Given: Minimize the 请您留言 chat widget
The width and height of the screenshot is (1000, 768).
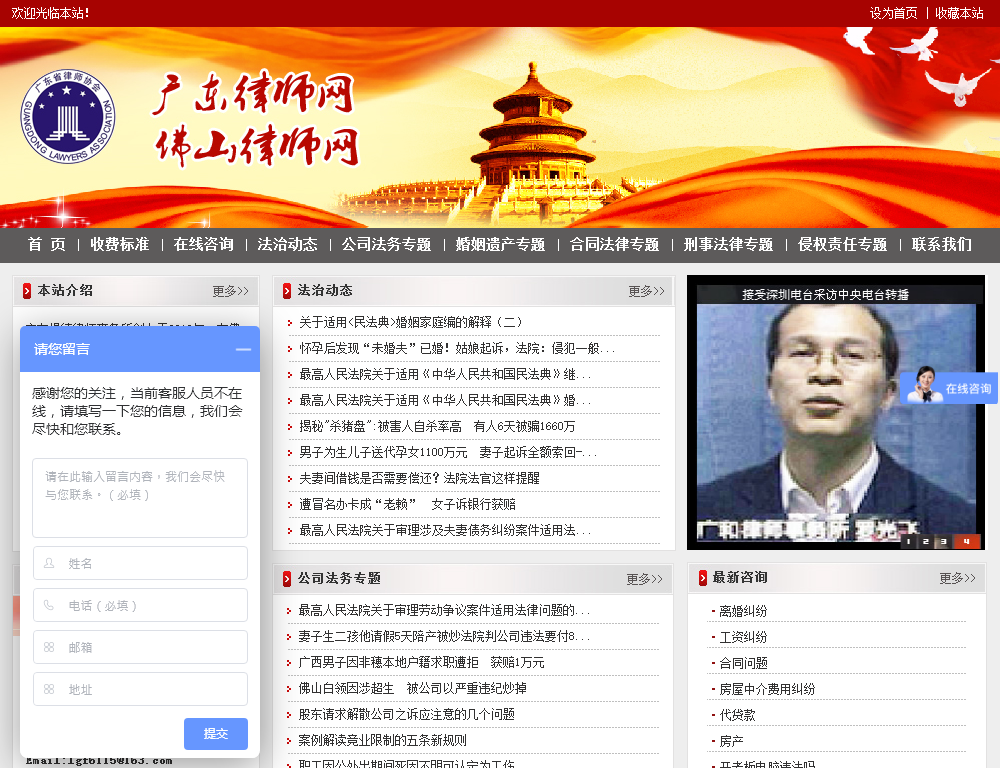Looking at the screenshot, I should click(243, 350).
